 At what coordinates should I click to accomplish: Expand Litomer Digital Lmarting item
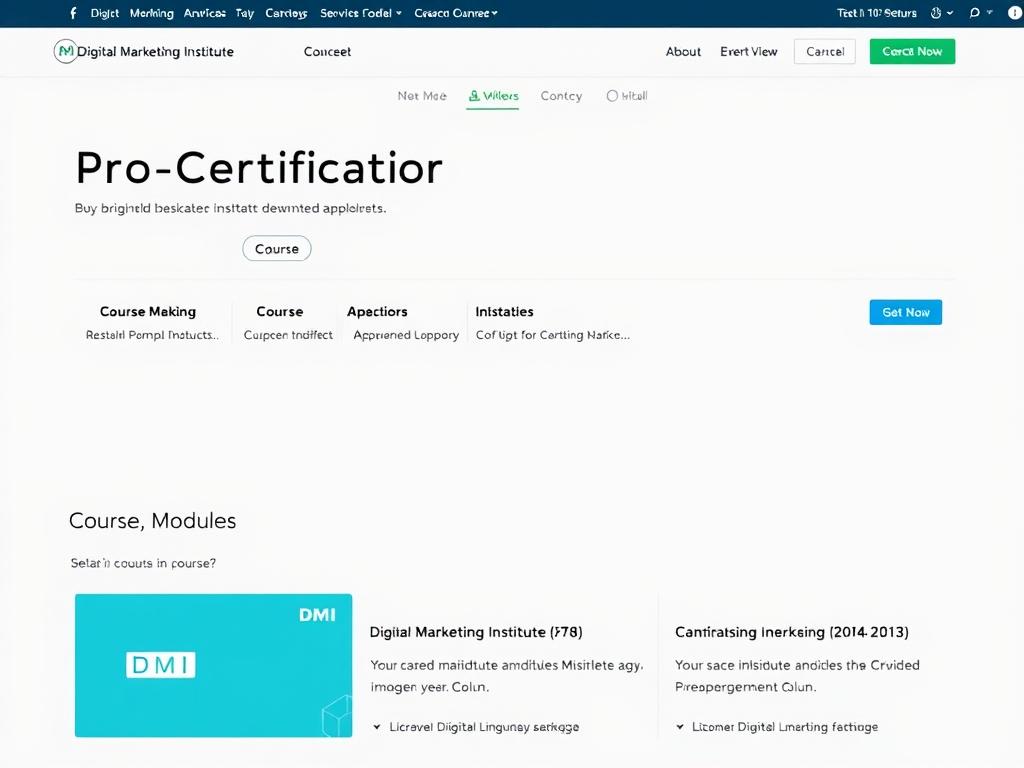point(680,727)
